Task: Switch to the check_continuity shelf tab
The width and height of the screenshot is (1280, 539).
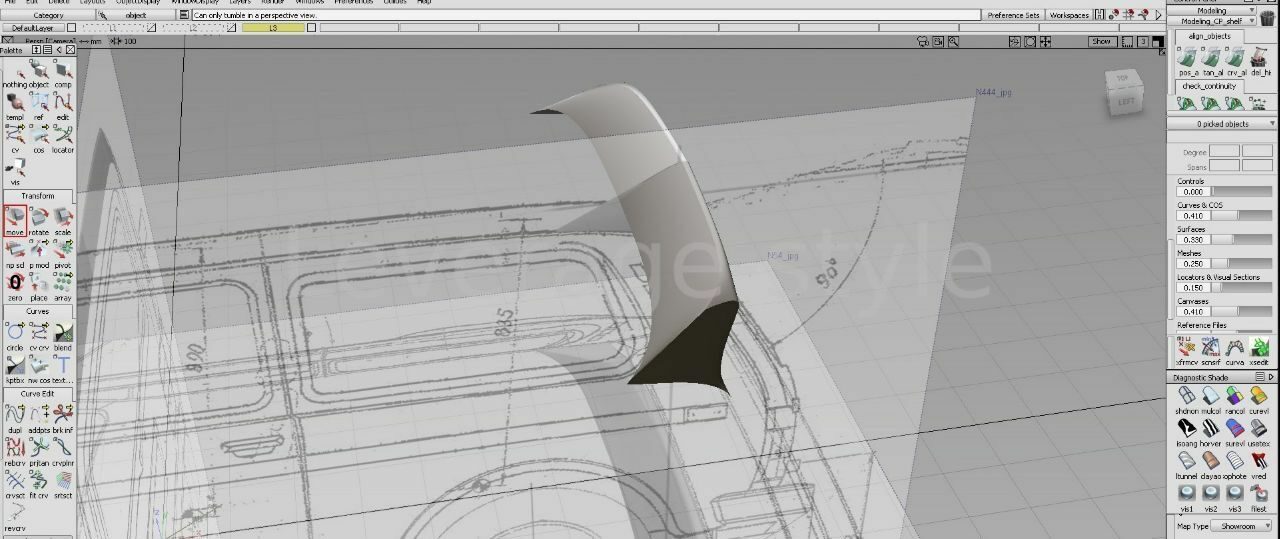Action: (1210, 86)
